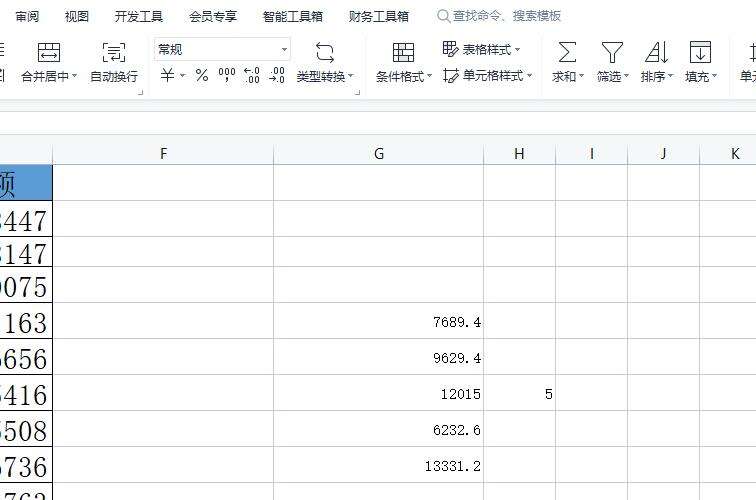
Task: Open number group dialog launcher
Action: [x=358, y=92]
